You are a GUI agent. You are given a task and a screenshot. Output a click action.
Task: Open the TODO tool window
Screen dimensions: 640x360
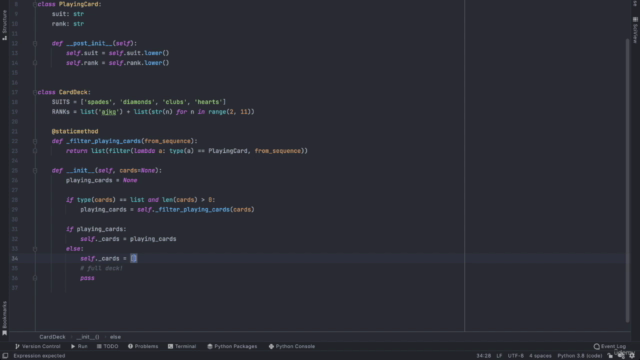107,346
